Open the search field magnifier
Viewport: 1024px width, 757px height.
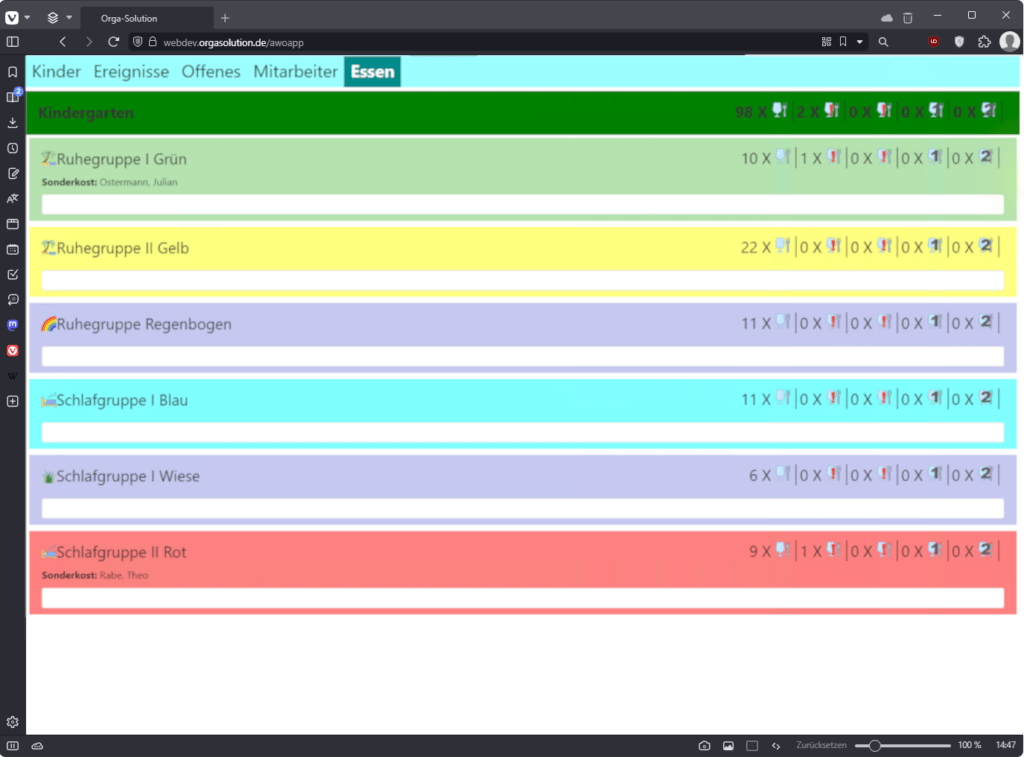pos(883,42)
